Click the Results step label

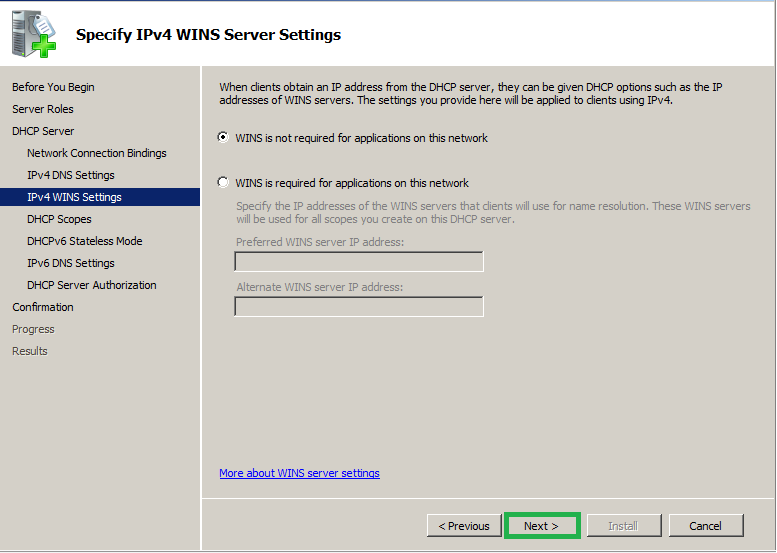pyautogui.click(x=30, y=351)
